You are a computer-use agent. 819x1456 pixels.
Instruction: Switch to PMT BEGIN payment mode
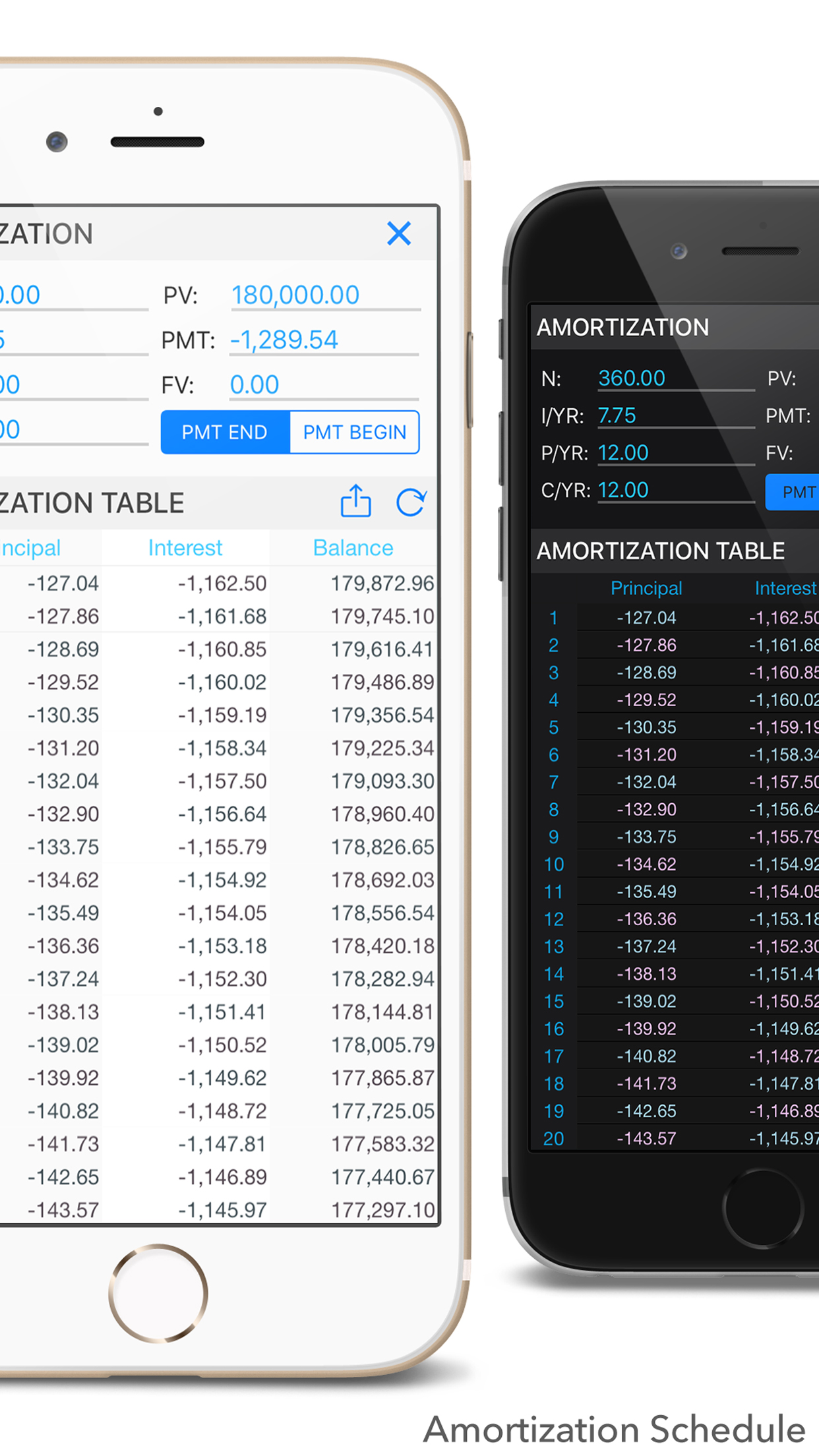click(354, 433)
